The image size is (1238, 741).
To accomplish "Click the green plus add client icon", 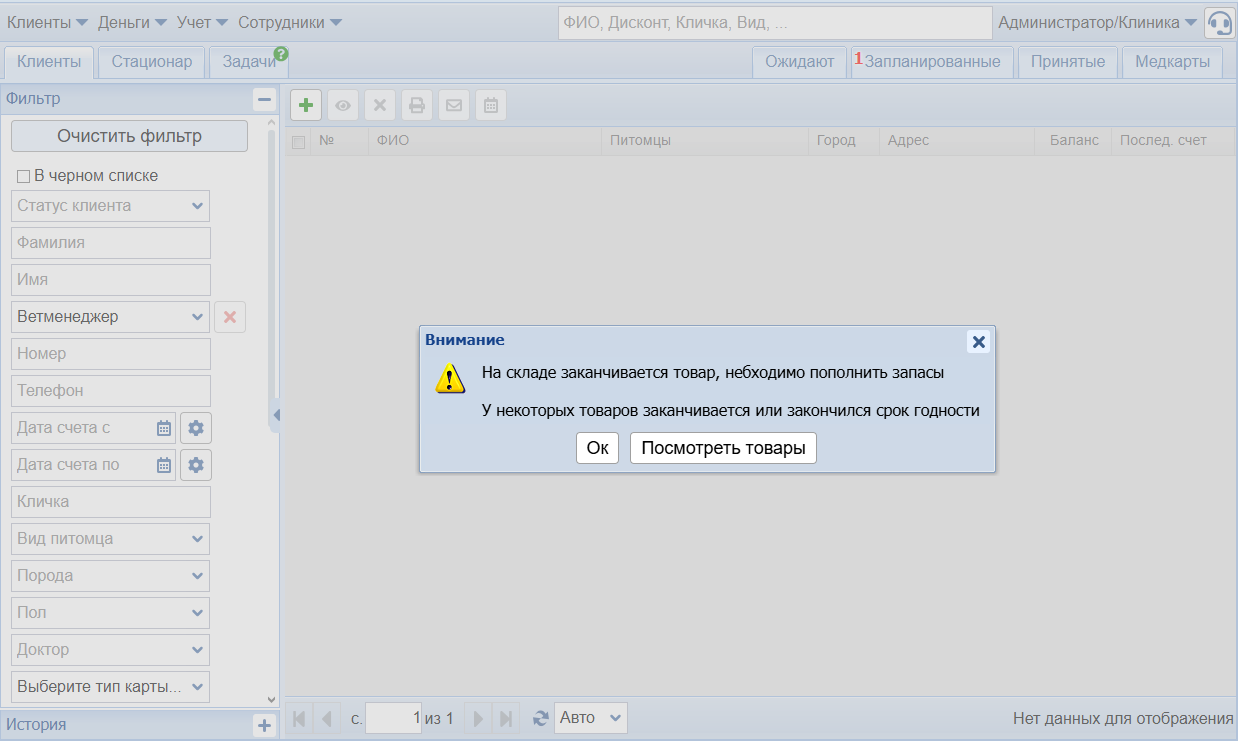I will 306,105.
